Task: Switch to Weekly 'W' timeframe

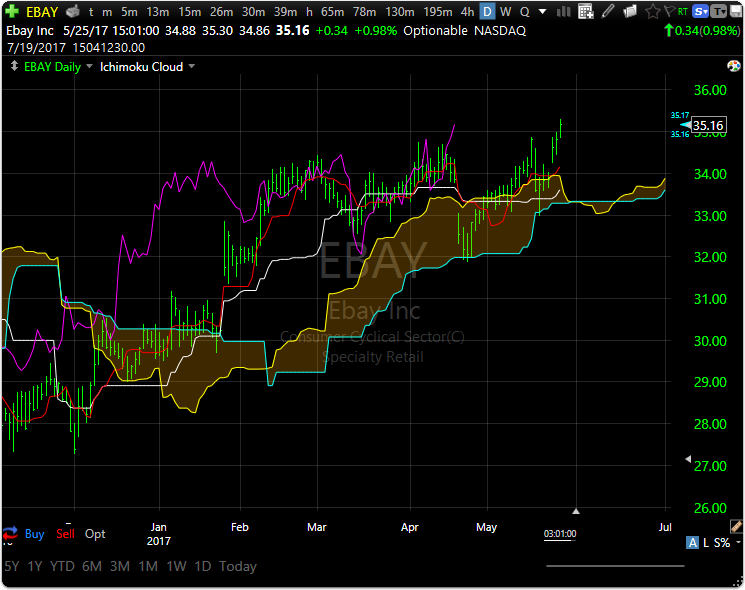Action: [x=506, y=11]
